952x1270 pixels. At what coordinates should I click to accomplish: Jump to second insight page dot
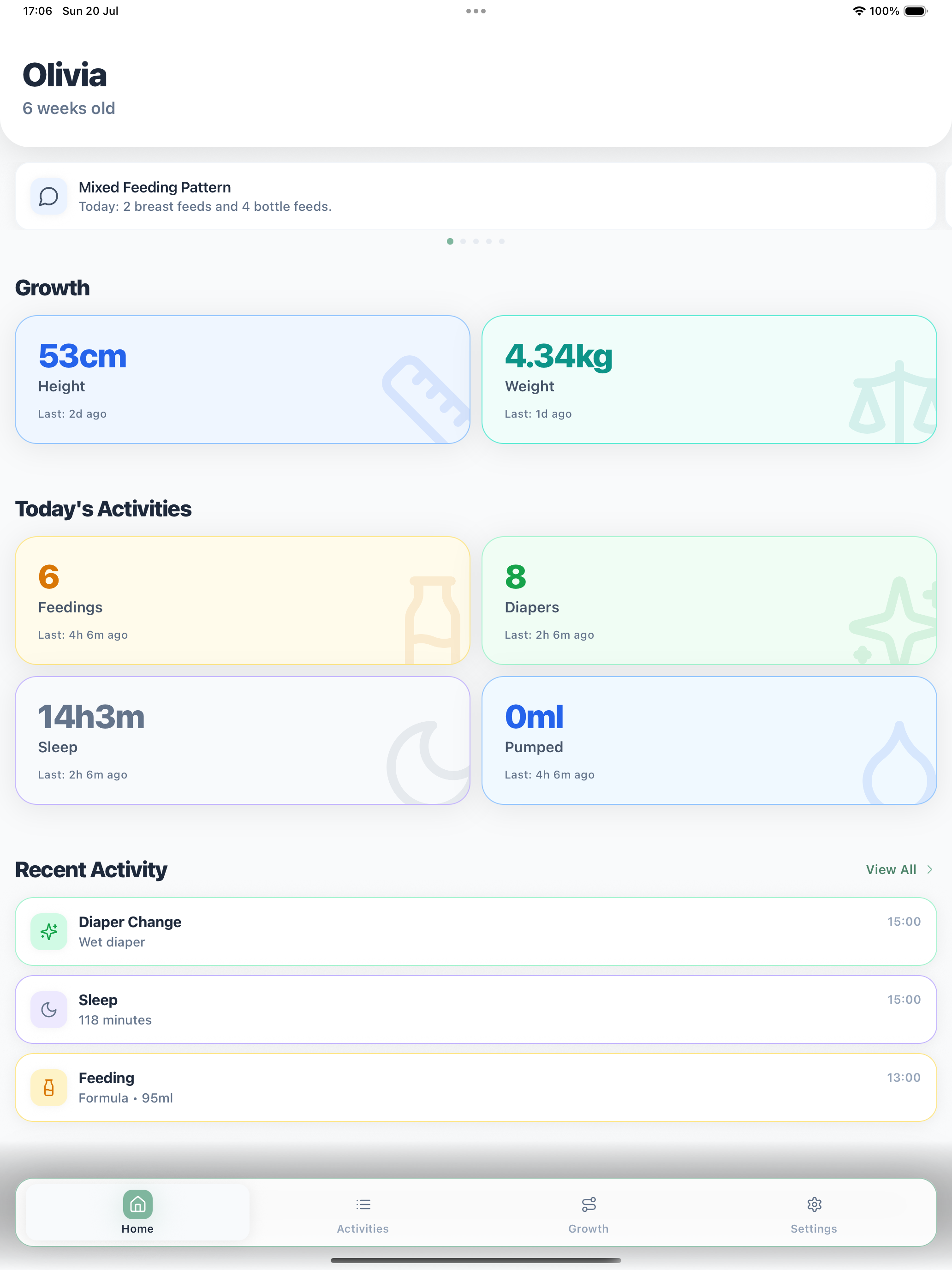463,241
